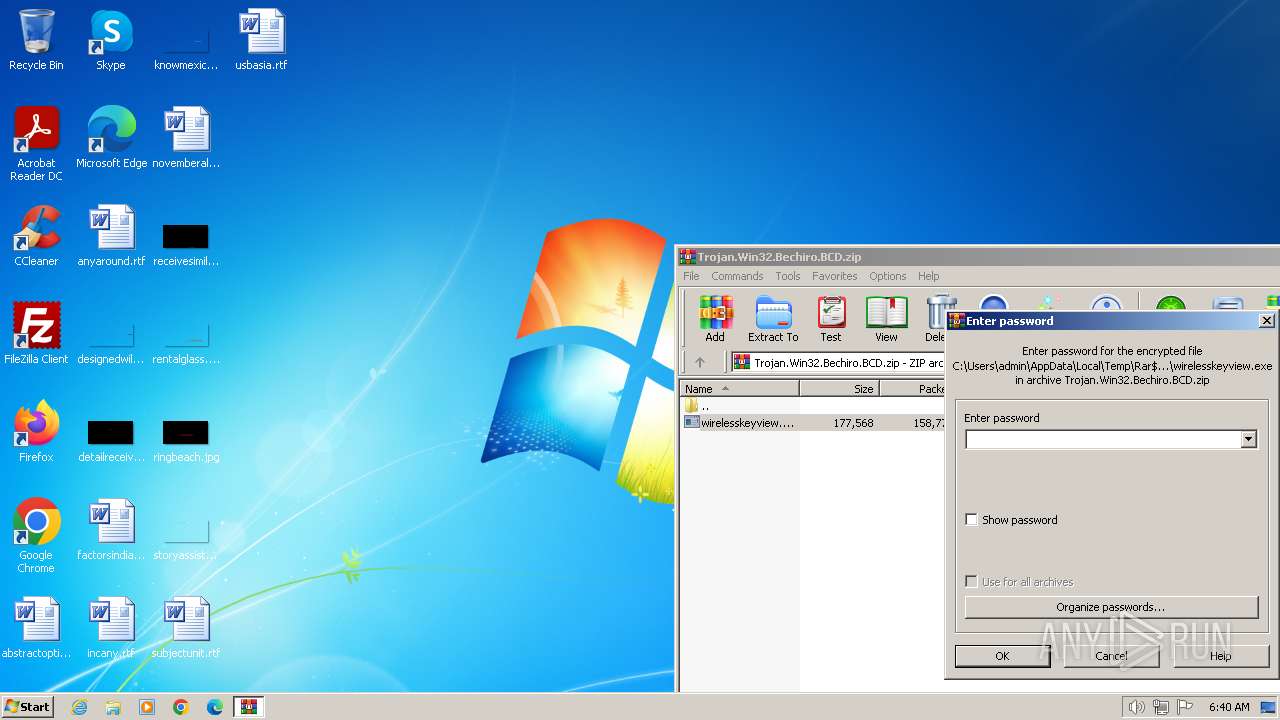
Task: Cancel the Enter password dialog
Action: coord(1111,656)
